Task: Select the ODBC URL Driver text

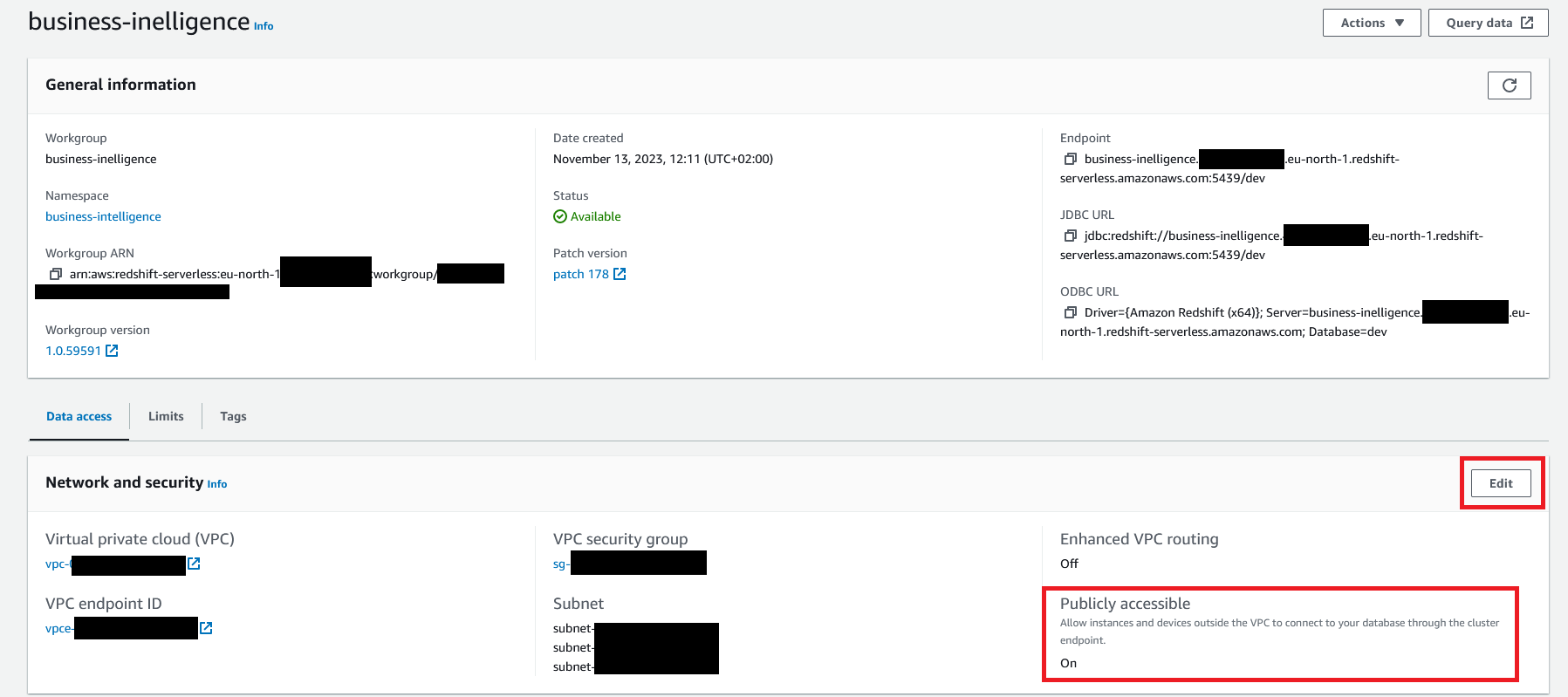Action: click(x=1295, y=322)
